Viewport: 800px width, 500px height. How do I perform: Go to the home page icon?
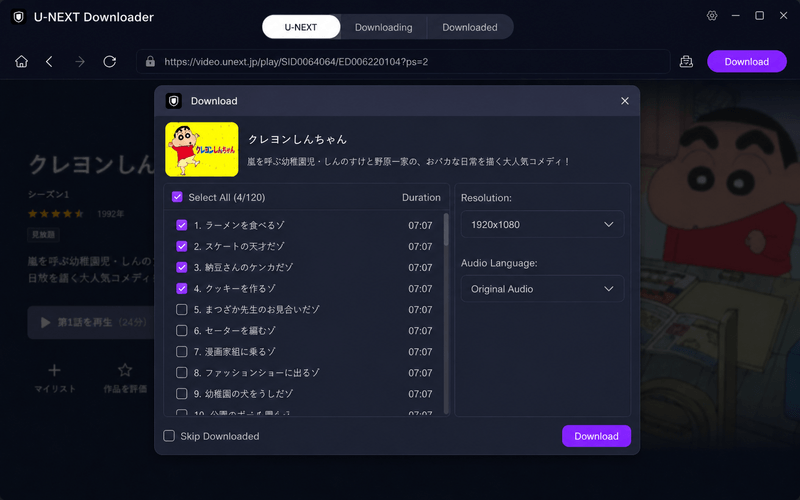[21, 62]
